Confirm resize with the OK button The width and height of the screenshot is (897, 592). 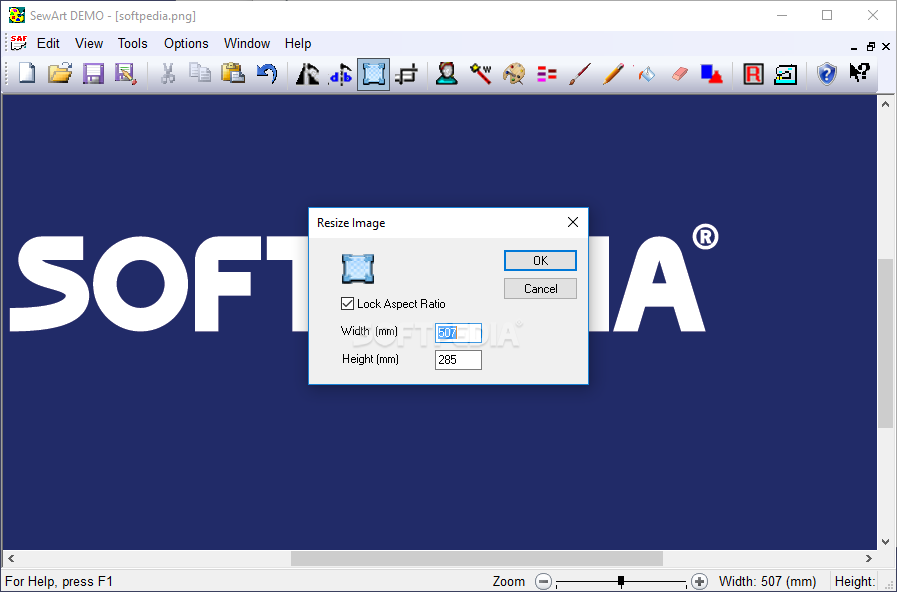tap(540, 261)
